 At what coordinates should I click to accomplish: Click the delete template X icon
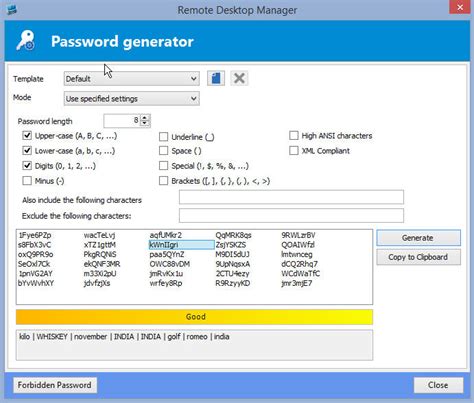click(x=239, y=79)
